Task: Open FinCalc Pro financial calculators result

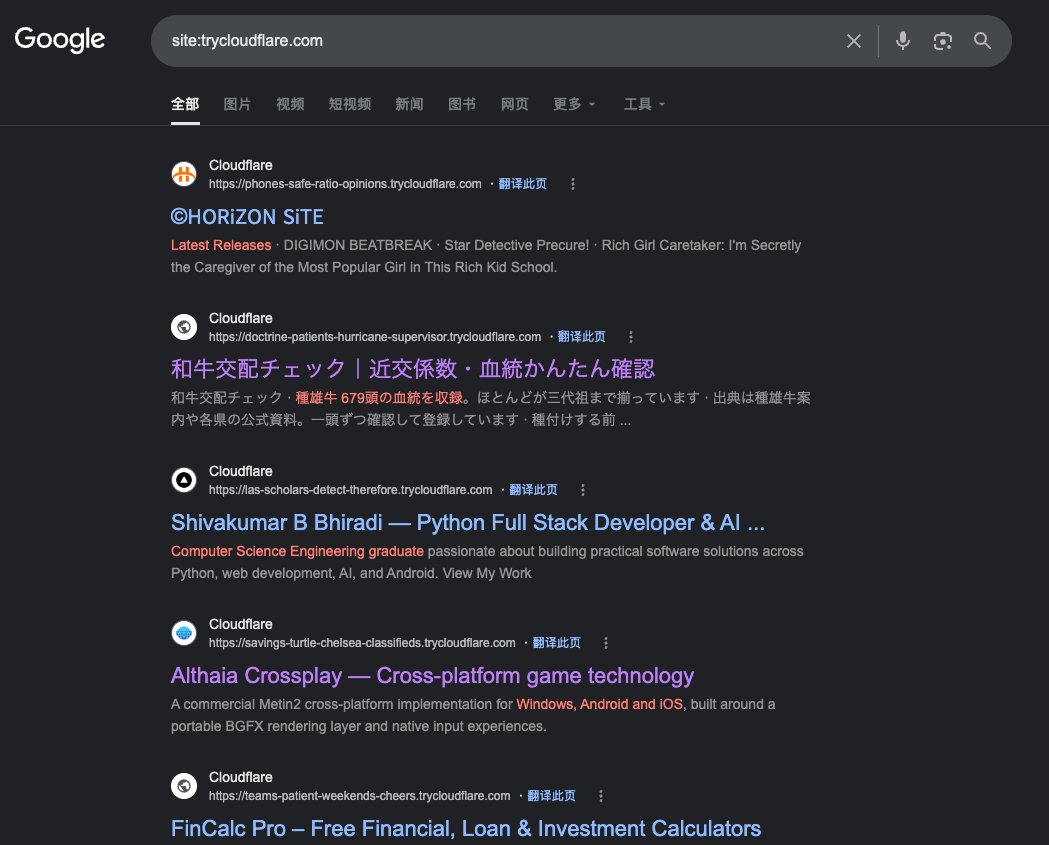Action: tap(466, 828)
